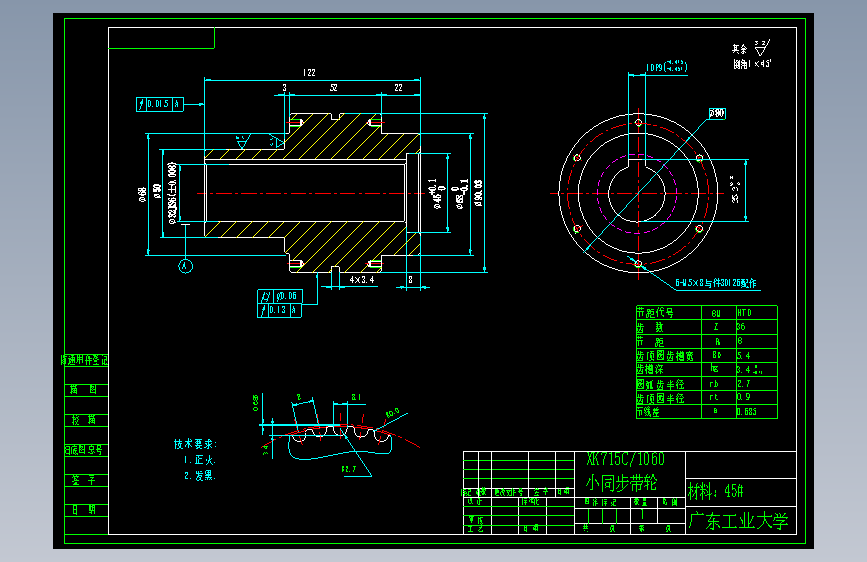The image size is (867, 562).
Task: Click the groove dimension 4×3.4
Action: point(362,280)
